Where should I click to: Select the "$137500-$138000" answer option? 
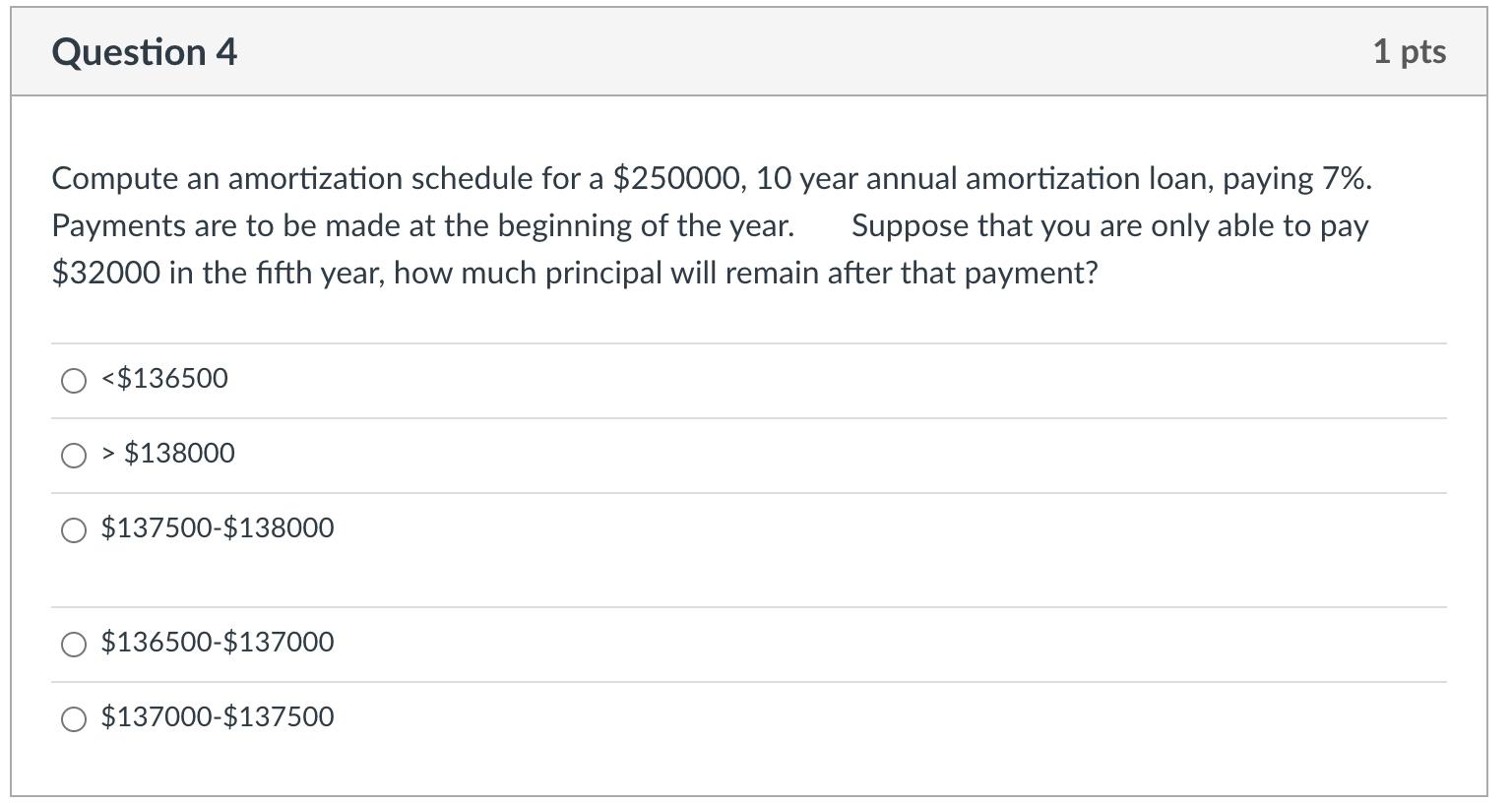tap(74, 530)
